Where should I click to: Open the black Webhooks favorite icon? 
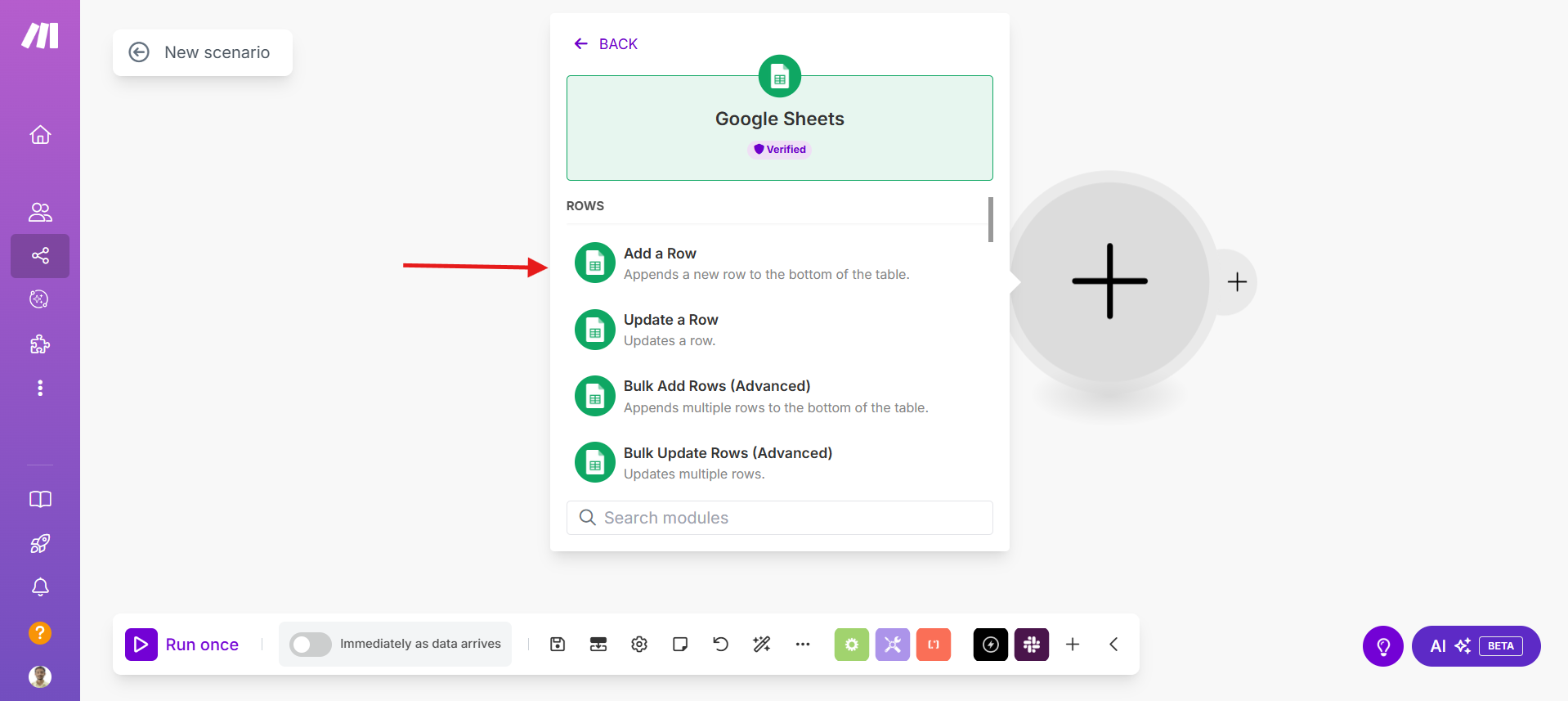click(x=991, y=645)
